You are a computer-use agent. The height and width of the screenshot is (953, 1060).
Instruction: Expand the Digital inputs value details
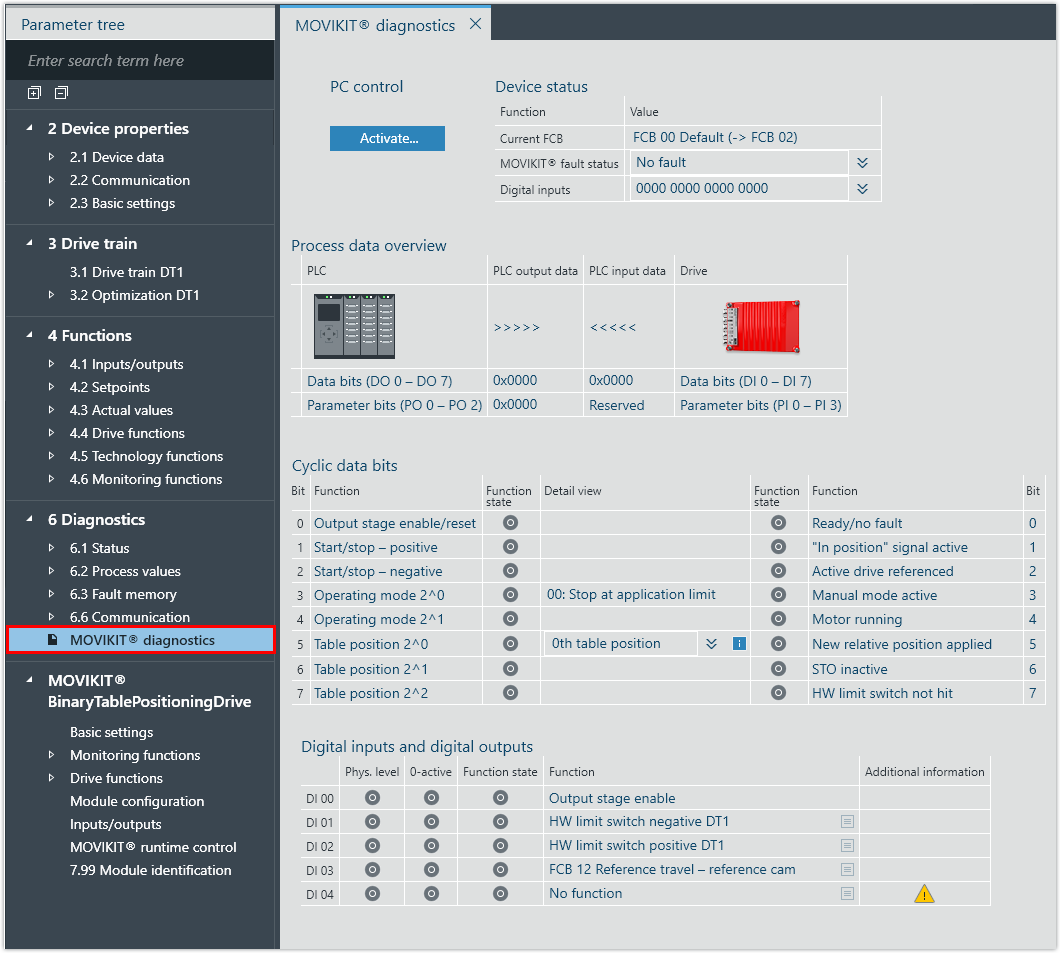863,189
